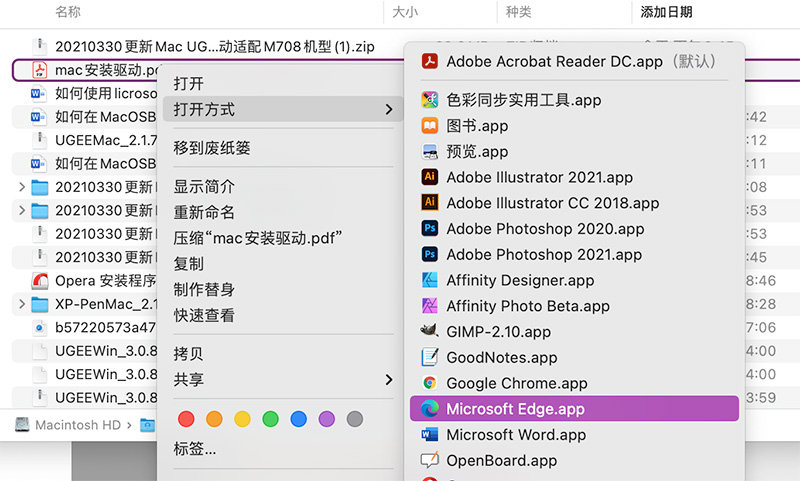Apply the orange tag color
Screen dimensions: 800x481
coord(214,419)
